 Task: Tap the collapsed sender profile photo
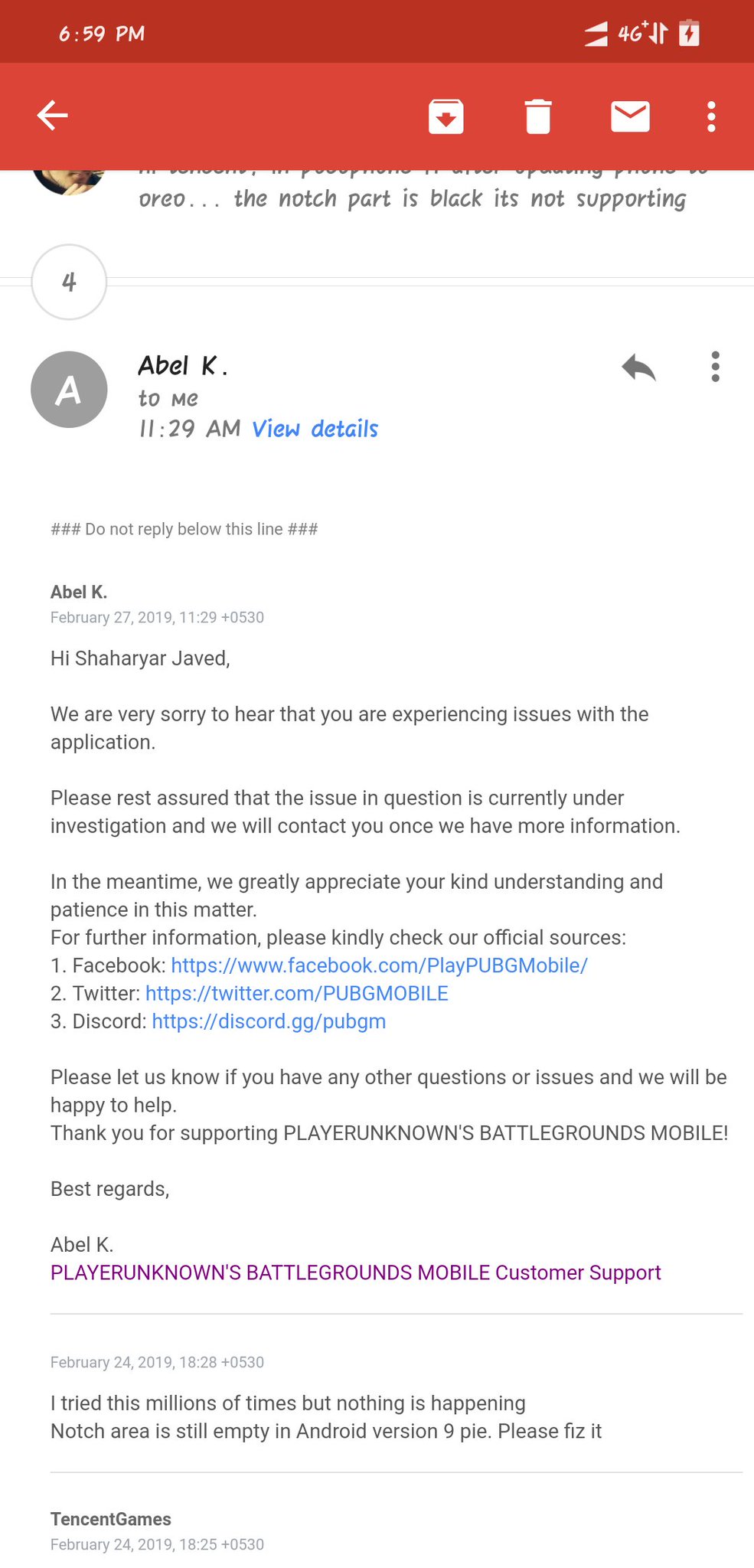(x=69, y=181)
